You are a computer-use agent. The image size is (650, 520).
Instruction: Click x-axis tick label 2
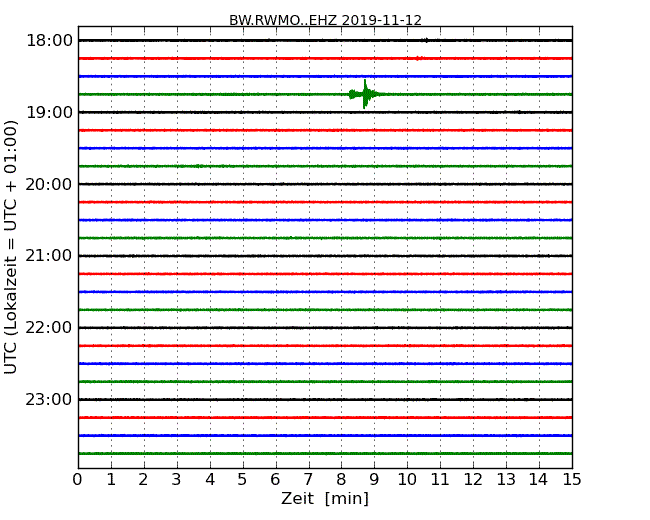pos(143,480)
